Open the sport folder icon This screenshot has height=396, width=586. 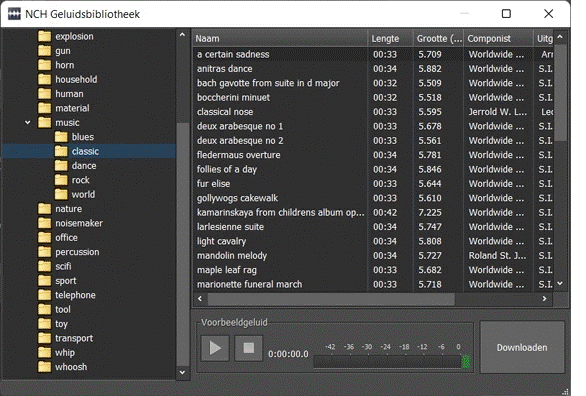(44, 281)
